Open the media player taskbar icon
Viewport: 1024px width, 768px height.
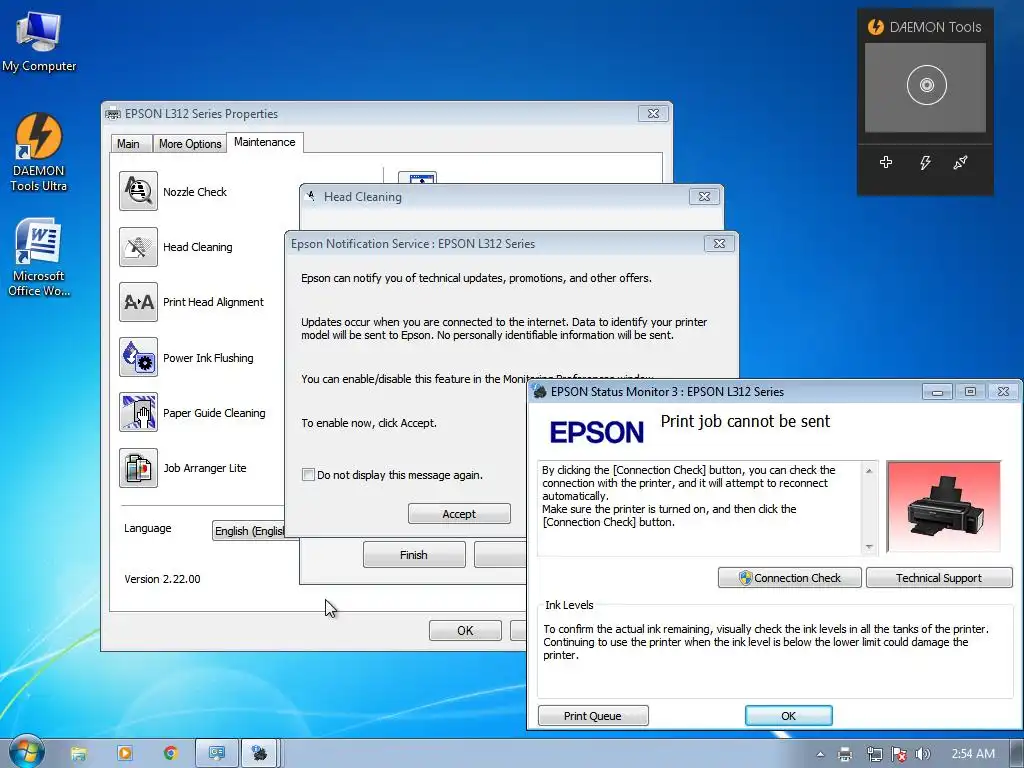124,754
